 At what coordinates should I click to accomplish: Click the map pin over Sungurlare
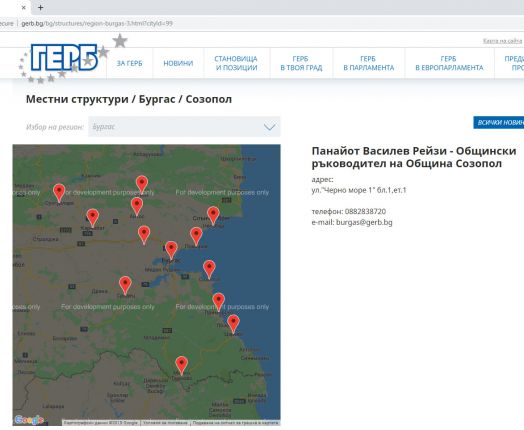(x=59, y=192)
